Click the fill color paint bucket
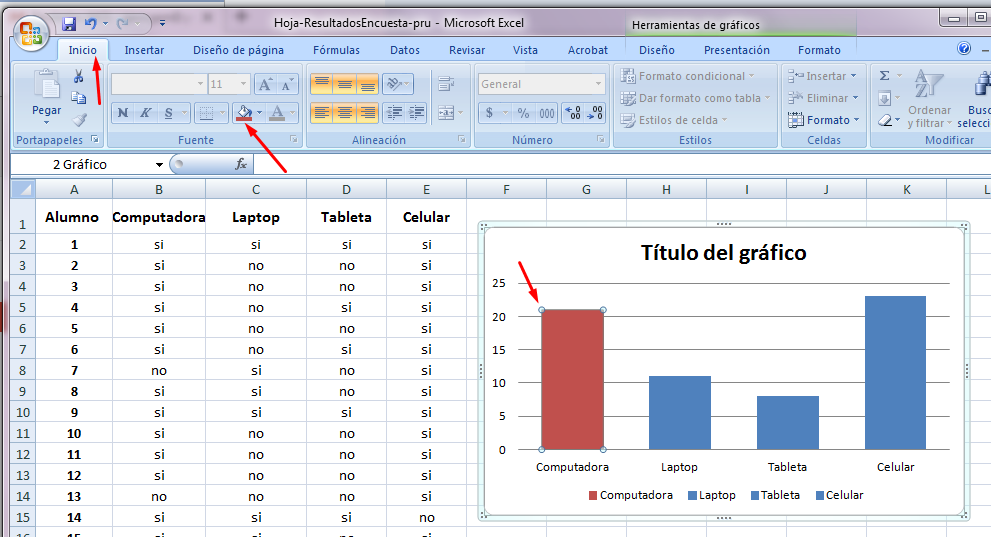 click(x=244, y=113)
